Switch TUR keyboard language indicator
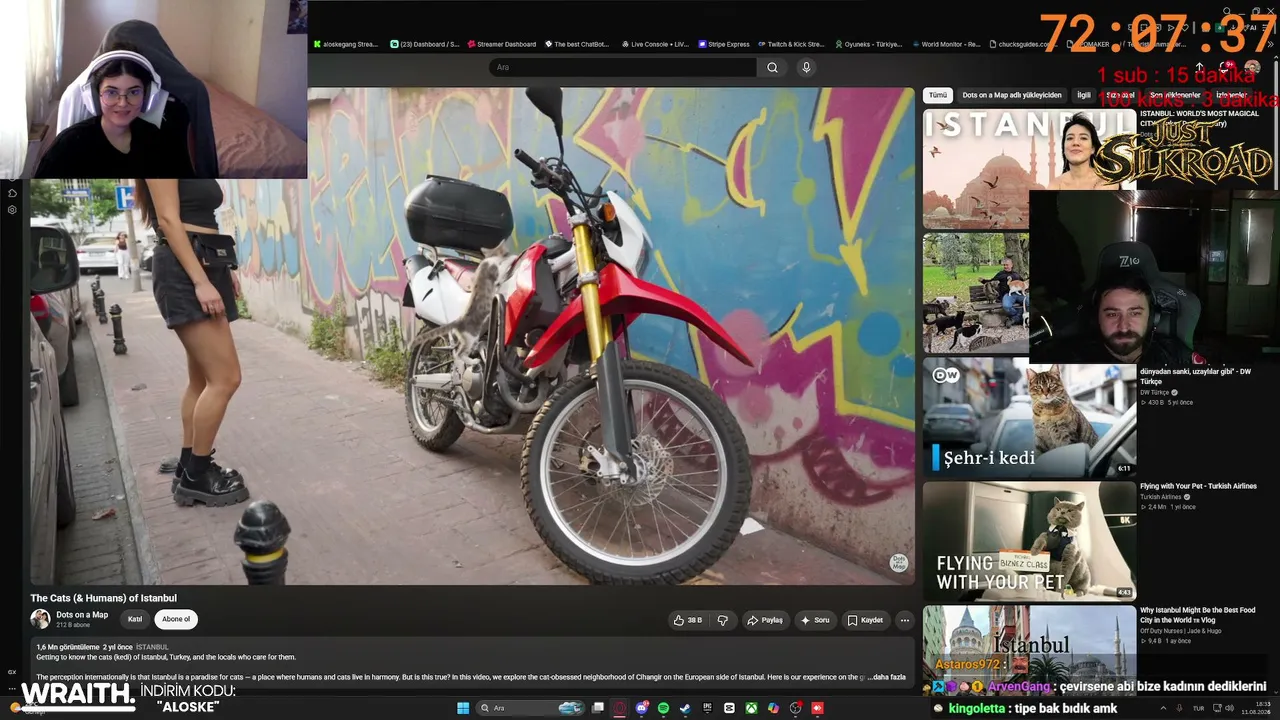The image size is (1280, 720). [1198, 708]
